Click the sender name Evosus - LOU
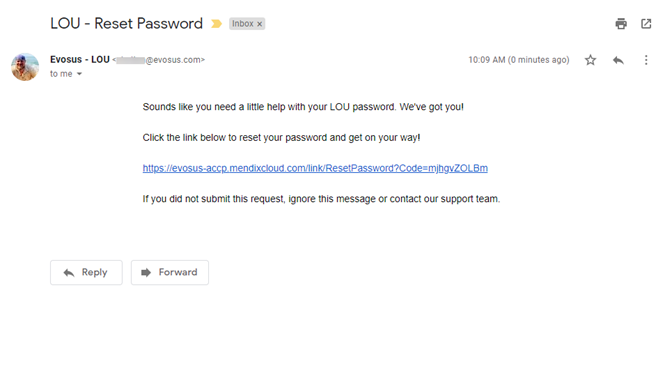 (80, 60)
